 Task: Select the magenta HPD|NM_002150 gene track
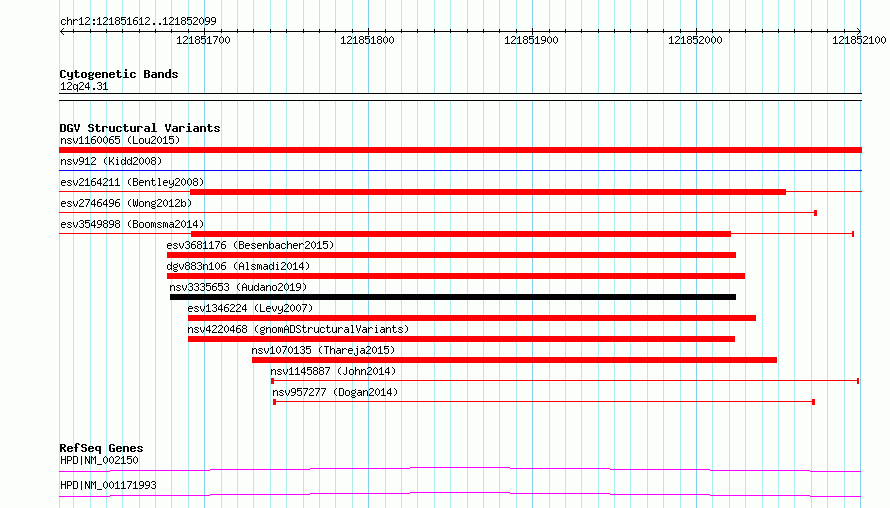(x=460, y=469)
